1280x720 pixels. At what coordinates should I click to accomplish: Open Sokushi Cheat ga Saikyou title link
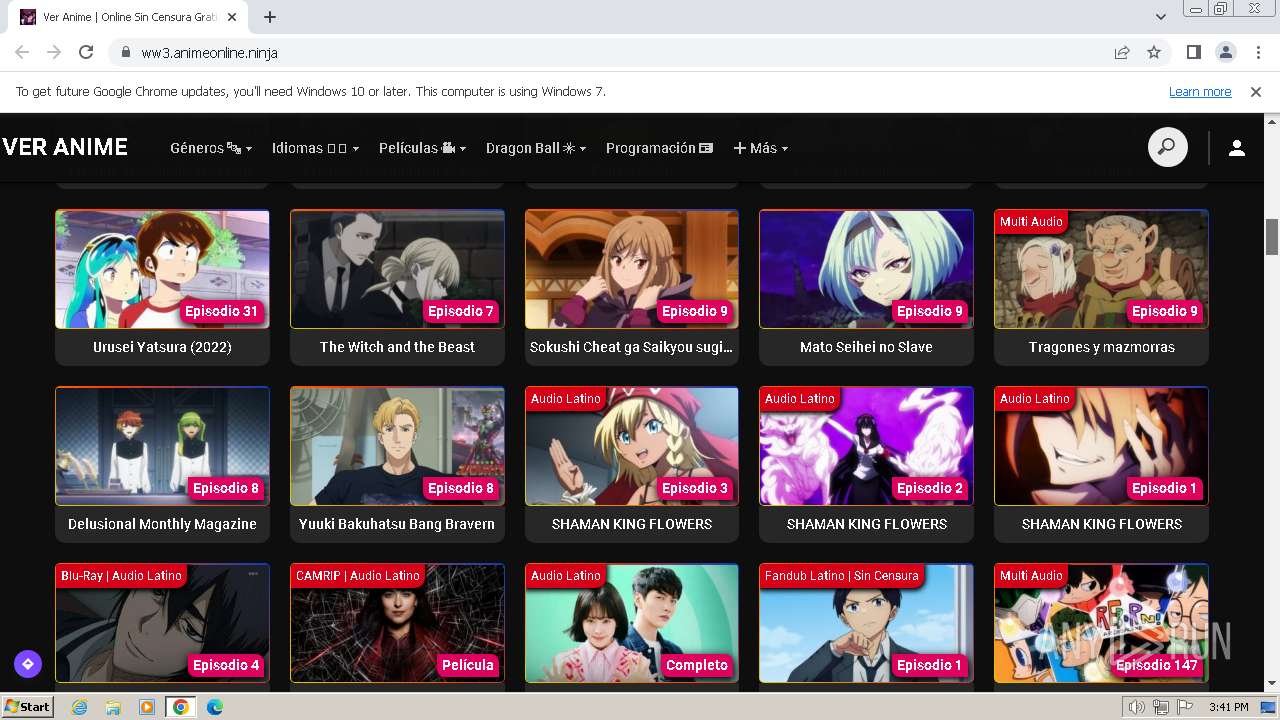coord(631,347)
